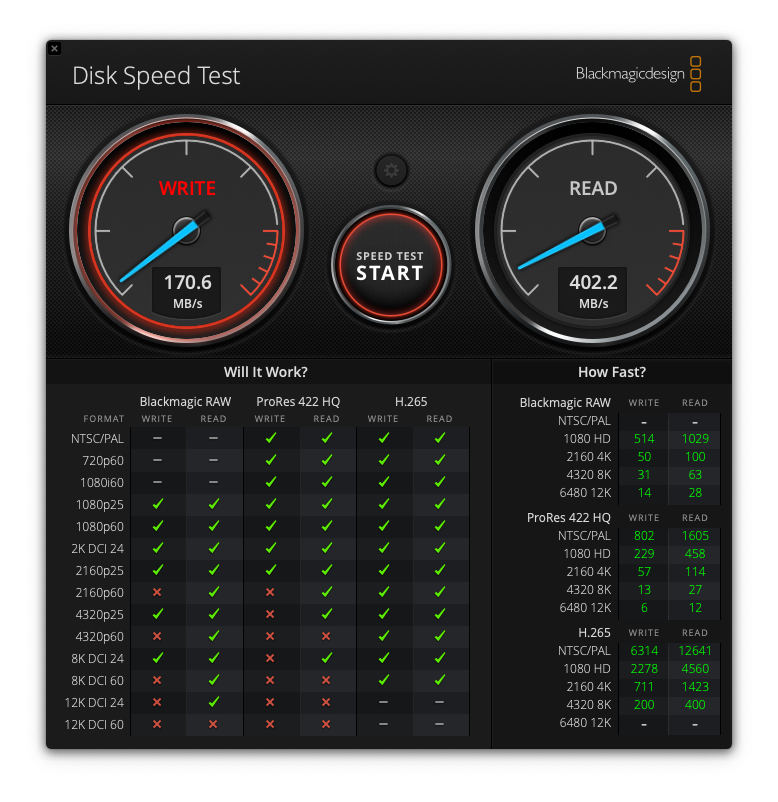Click the 2K DCI 24 format row label
Viewport: 778px width, 802px height.
[x=97, y=549]
